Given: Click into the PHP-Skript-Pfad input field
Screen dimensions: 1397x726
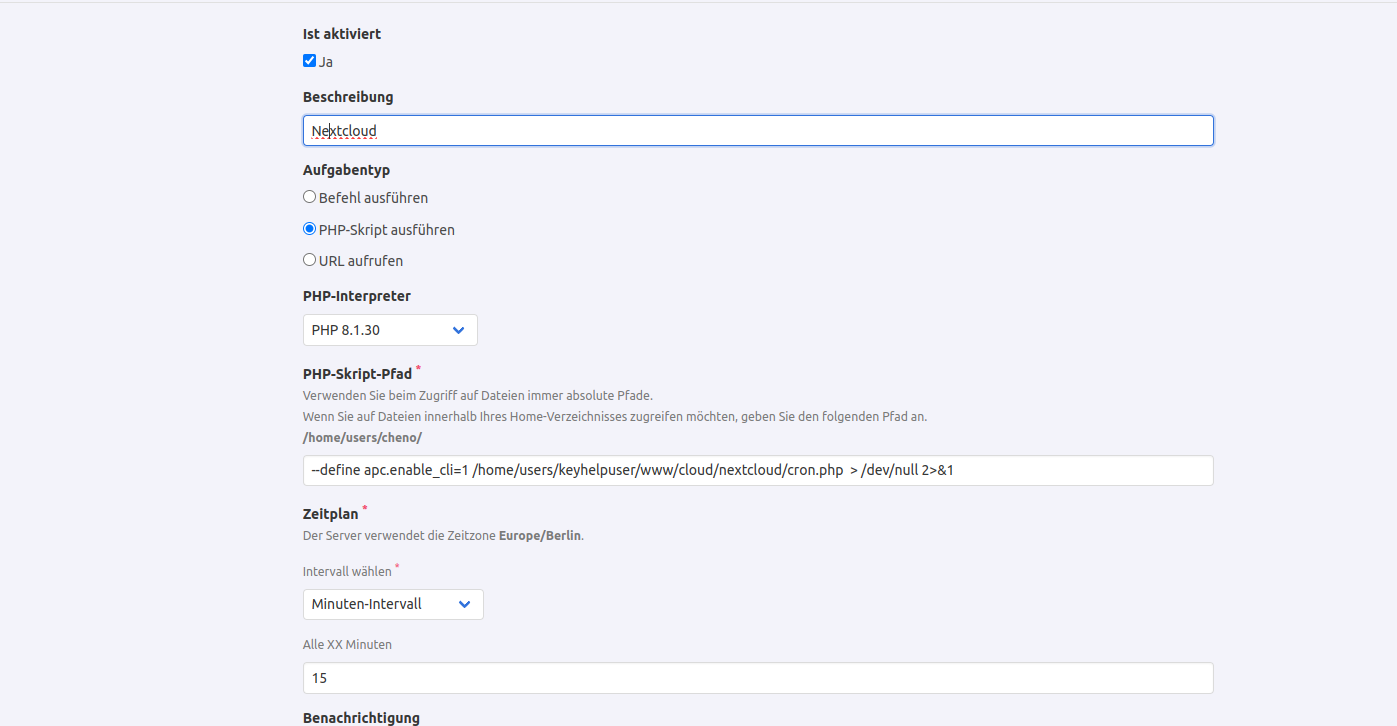Looking at the screenshot, I should click(757, 471).
